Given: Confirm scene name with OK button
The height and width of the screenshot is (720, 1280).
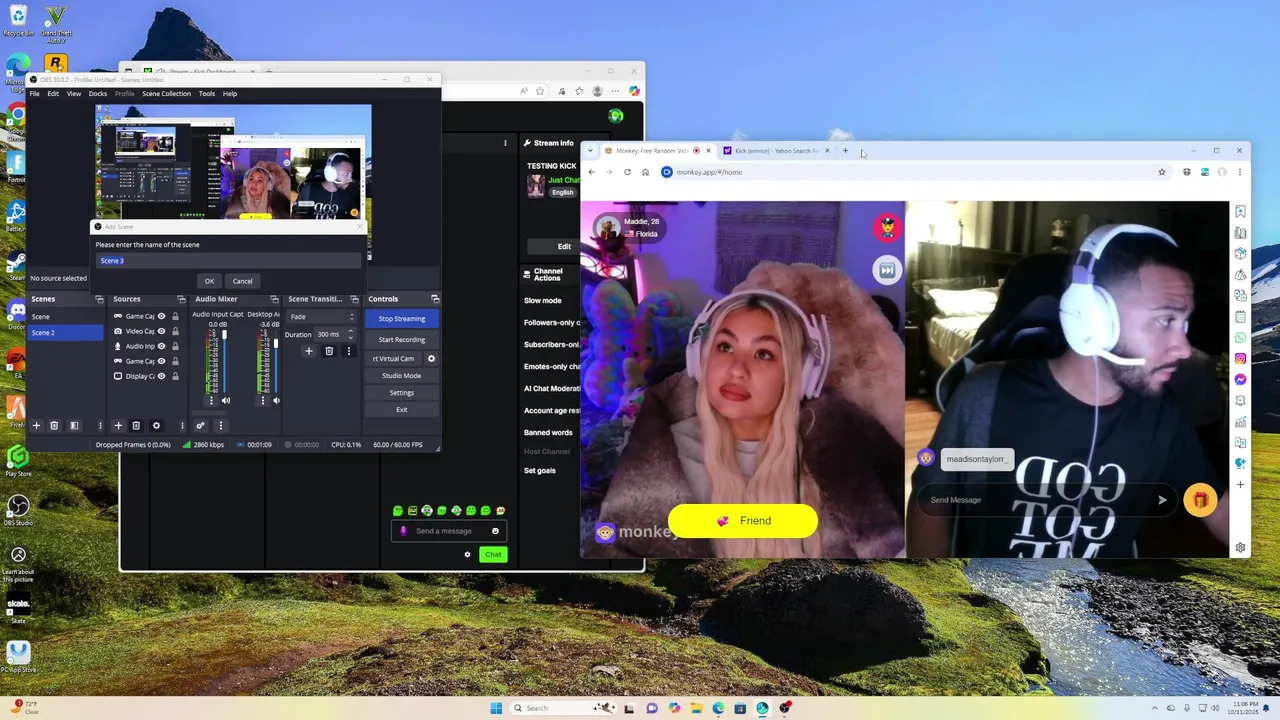Looking at the screenshot, I should pyautogui.click(x=209, y=281).
